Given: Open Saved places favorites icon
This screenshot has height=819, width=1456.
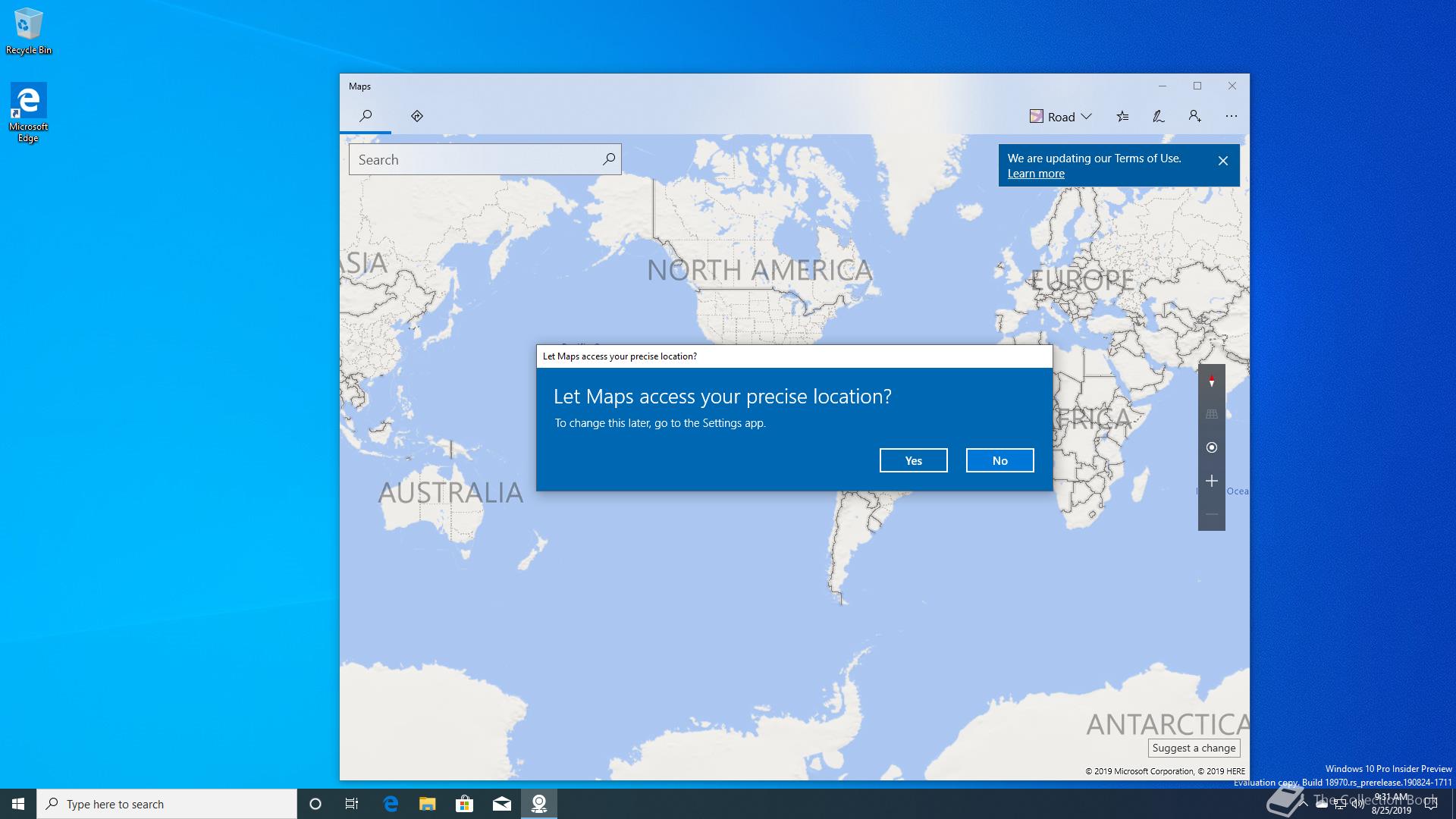Looking at the screenshot, I should 1122,116.
